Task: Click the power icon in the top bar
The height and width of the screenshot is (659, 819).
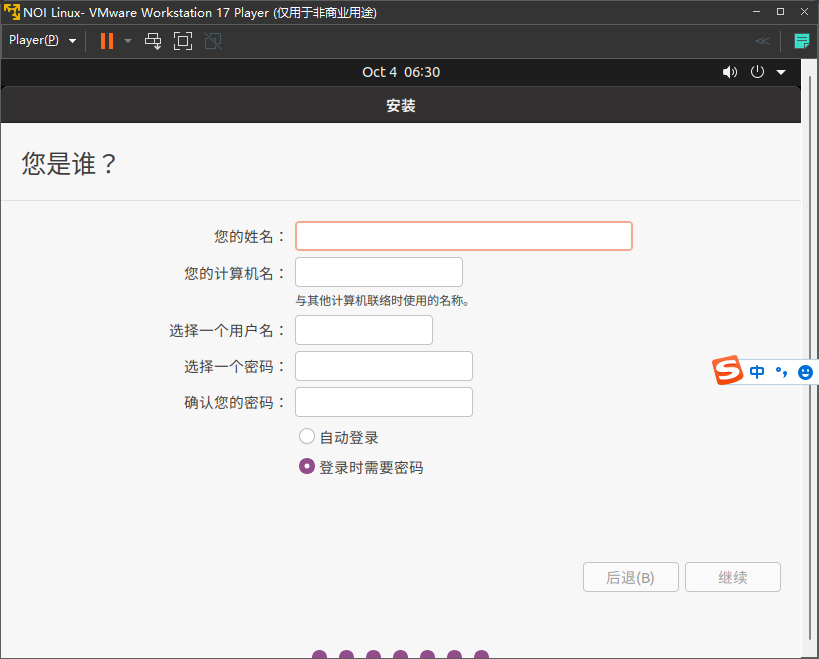Action: 757,72
